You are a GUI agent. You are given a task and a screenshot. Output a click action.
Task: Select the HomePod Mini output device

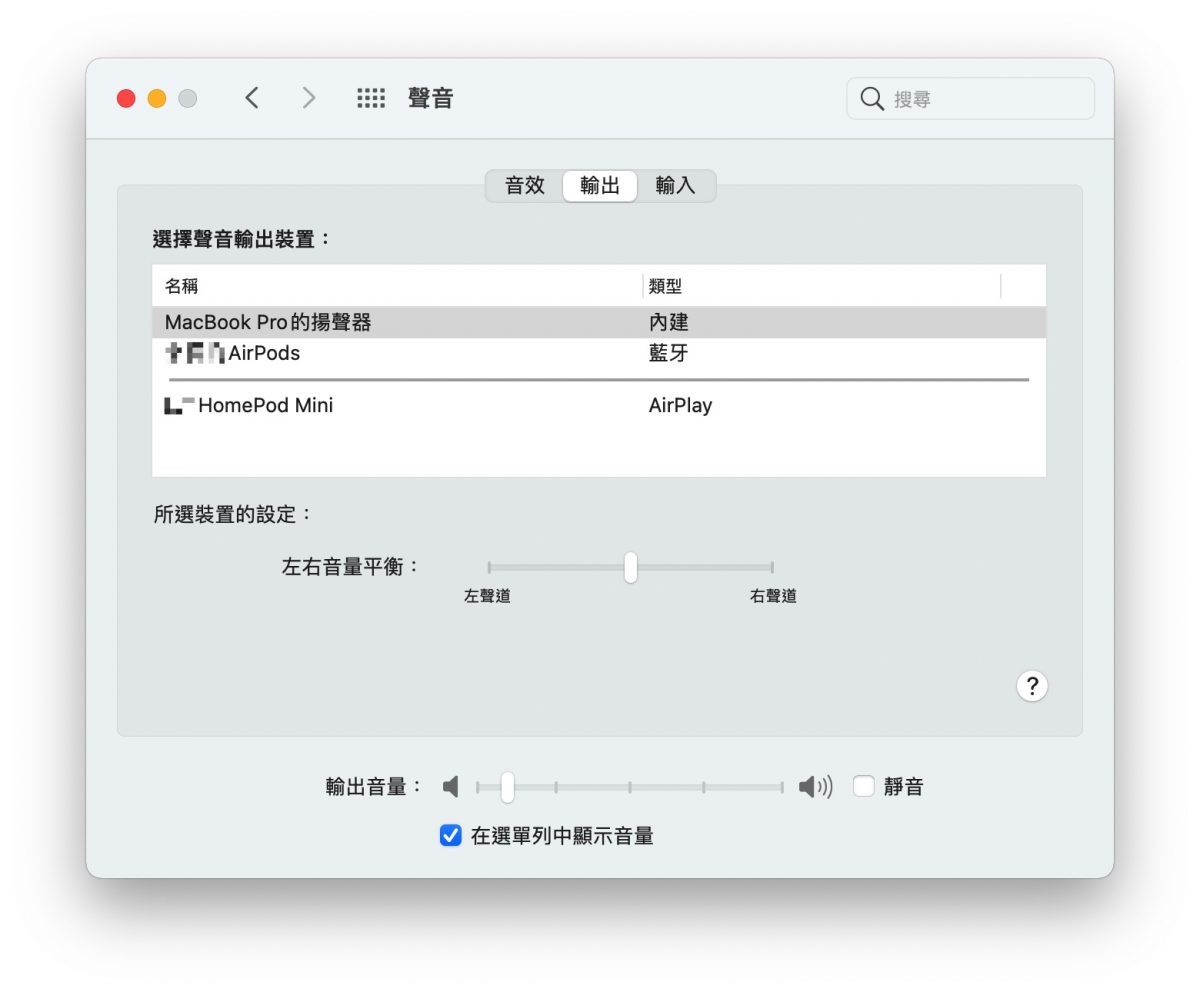click(x=599, y=406)
